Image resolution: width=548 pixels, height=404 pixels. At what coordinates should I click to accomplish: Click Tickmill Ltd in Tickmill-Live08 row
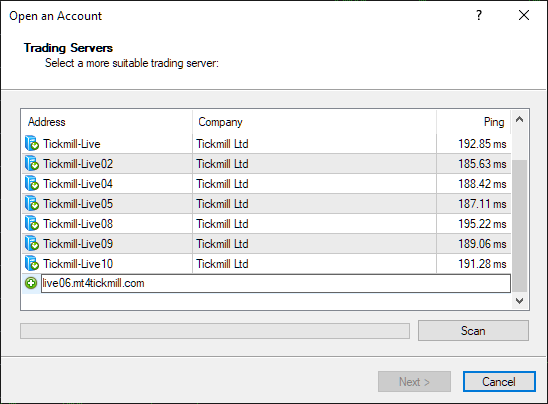click(x=222, y=224)
